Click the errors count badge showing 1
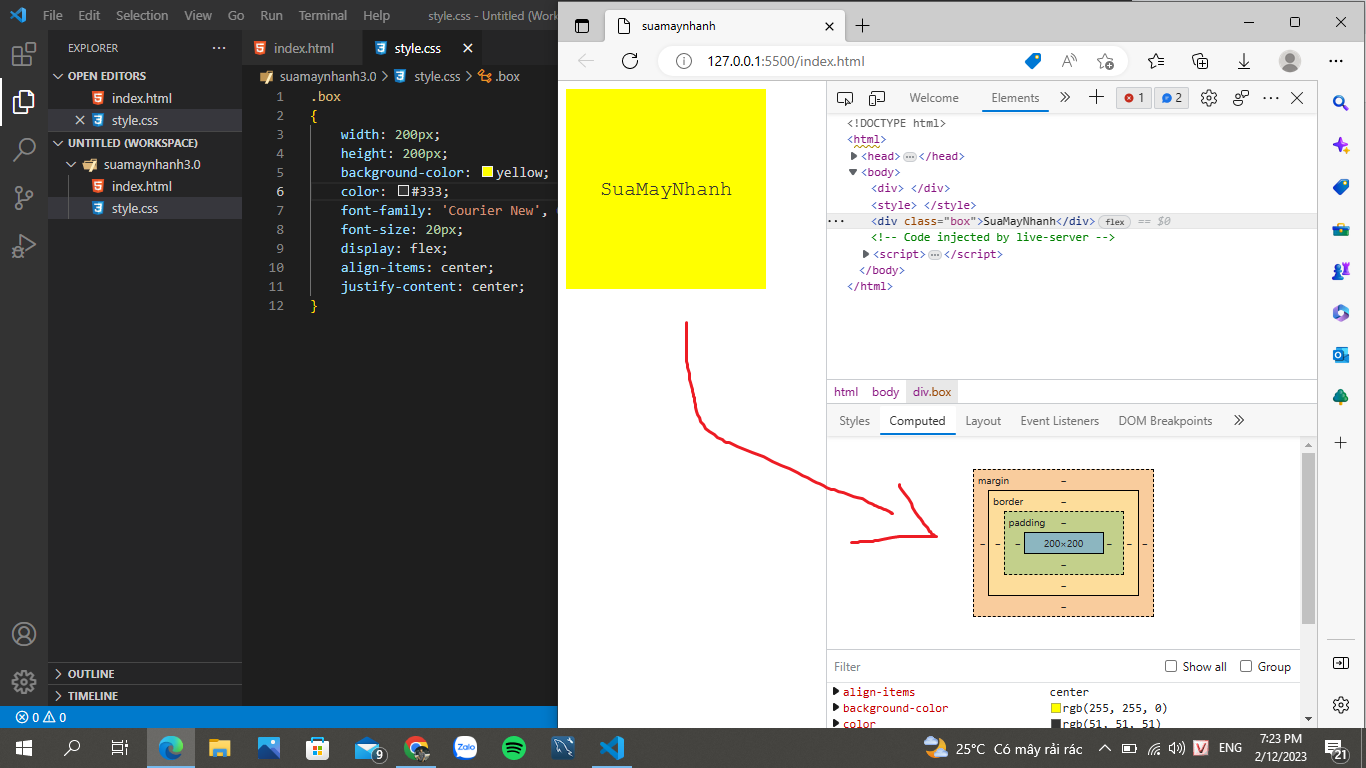Image resolution: width=1366 pixels, height=768 pixels. 1134,98
